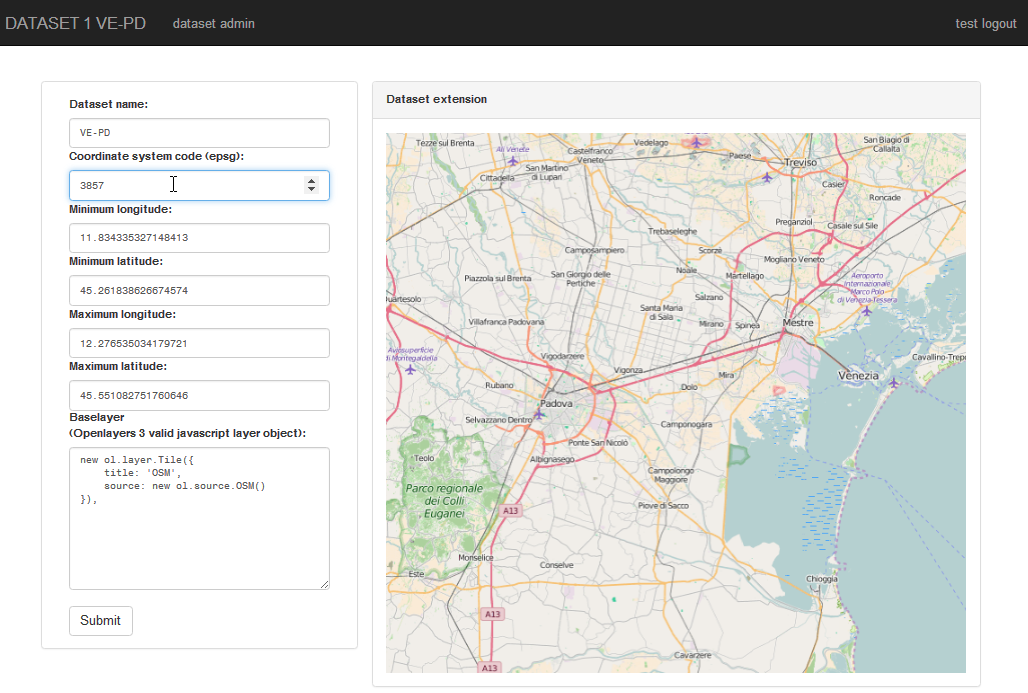Focus the Maximum latitude field
Image resolution: width=1028 pixels, height=693 pixels.
[x=199, y=395]
